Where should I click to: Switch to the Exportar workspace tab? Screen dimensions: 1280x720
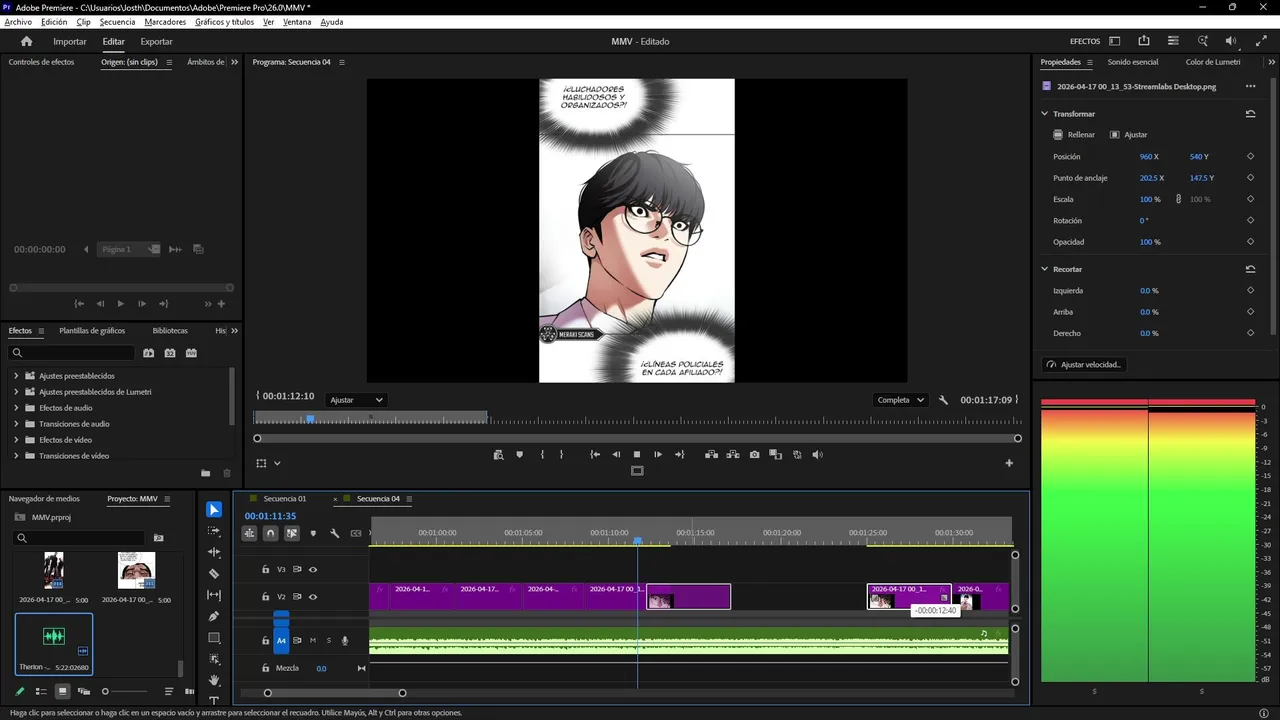click(156, 42)
